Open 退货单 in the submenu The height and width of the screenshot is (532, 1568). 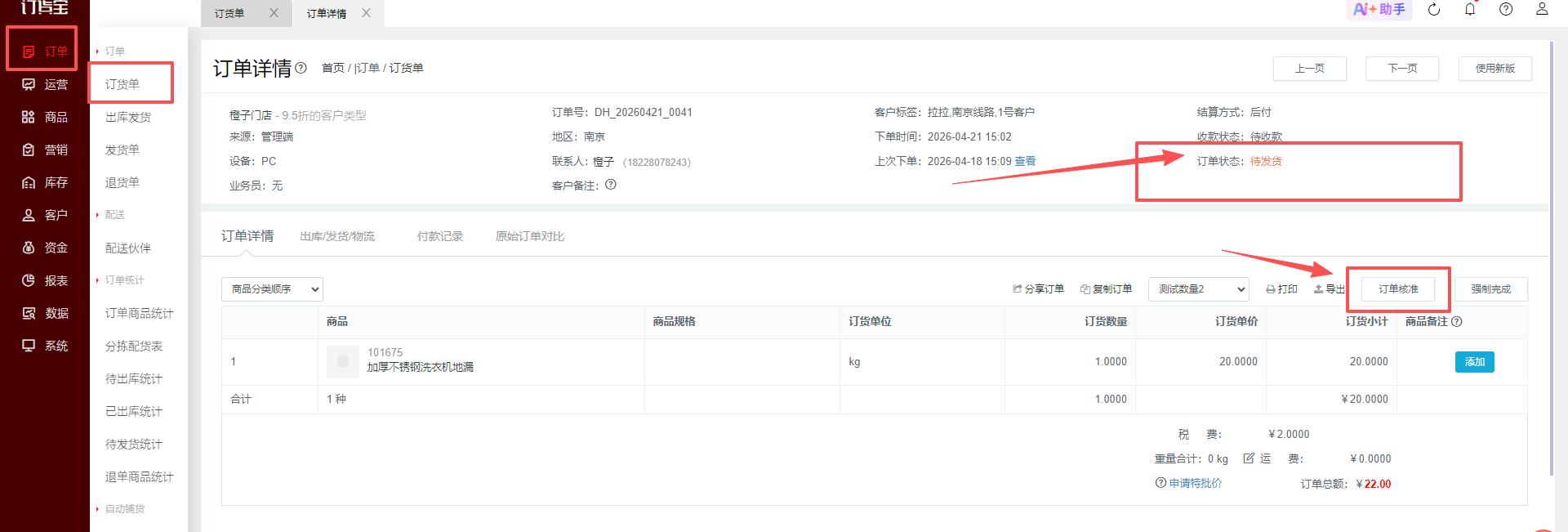coord(122,182)
